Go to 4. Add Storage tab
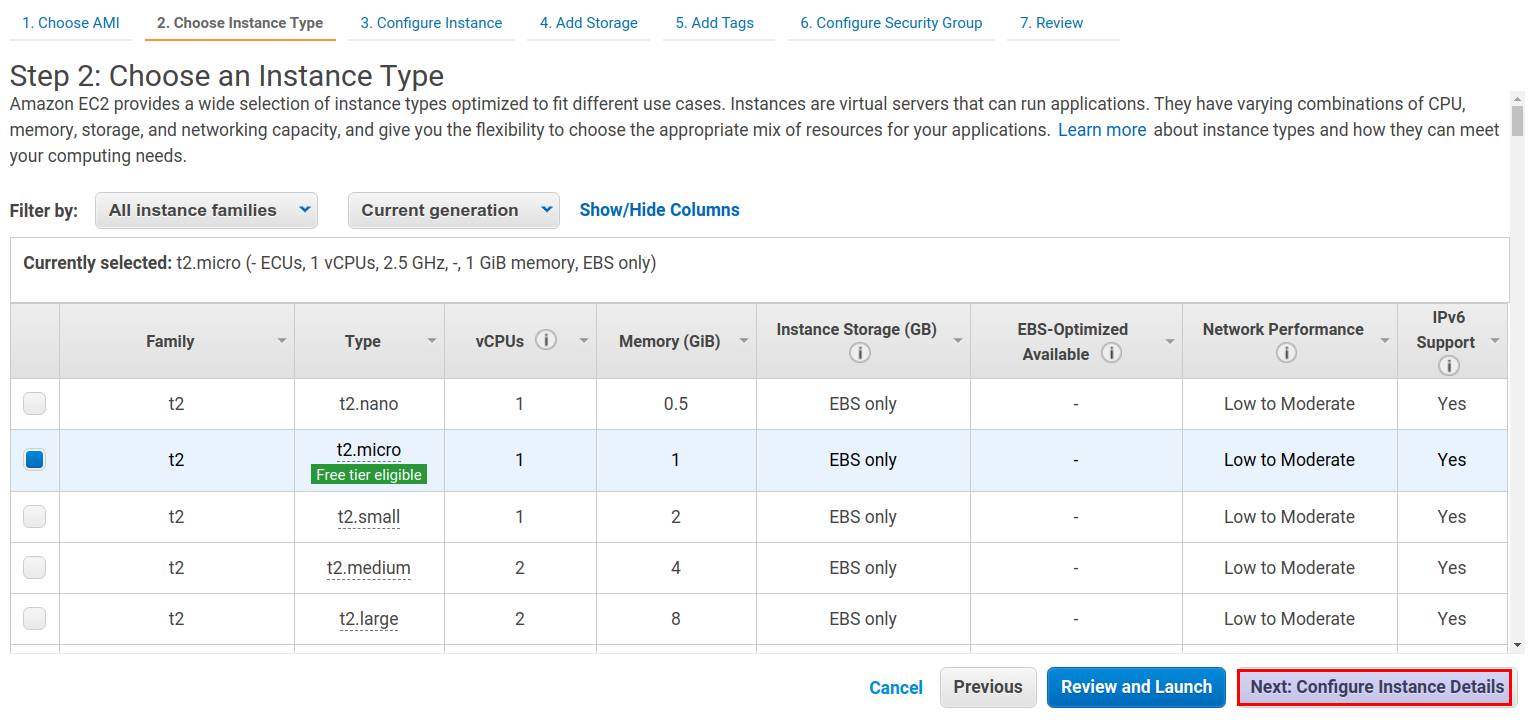The width and height of the screenshot is (1534, 723). [588, 22]
